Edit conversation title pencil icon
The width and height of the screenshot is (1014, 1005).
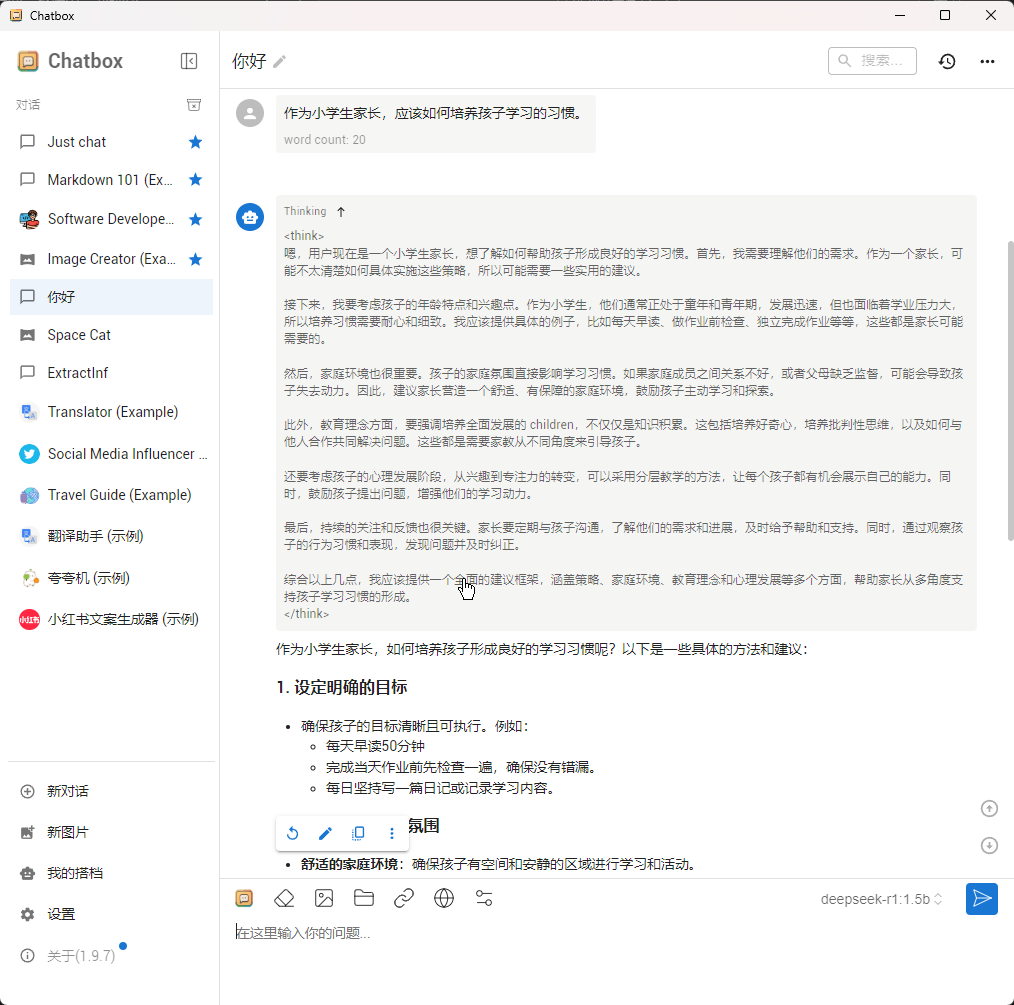coord(279,61)
